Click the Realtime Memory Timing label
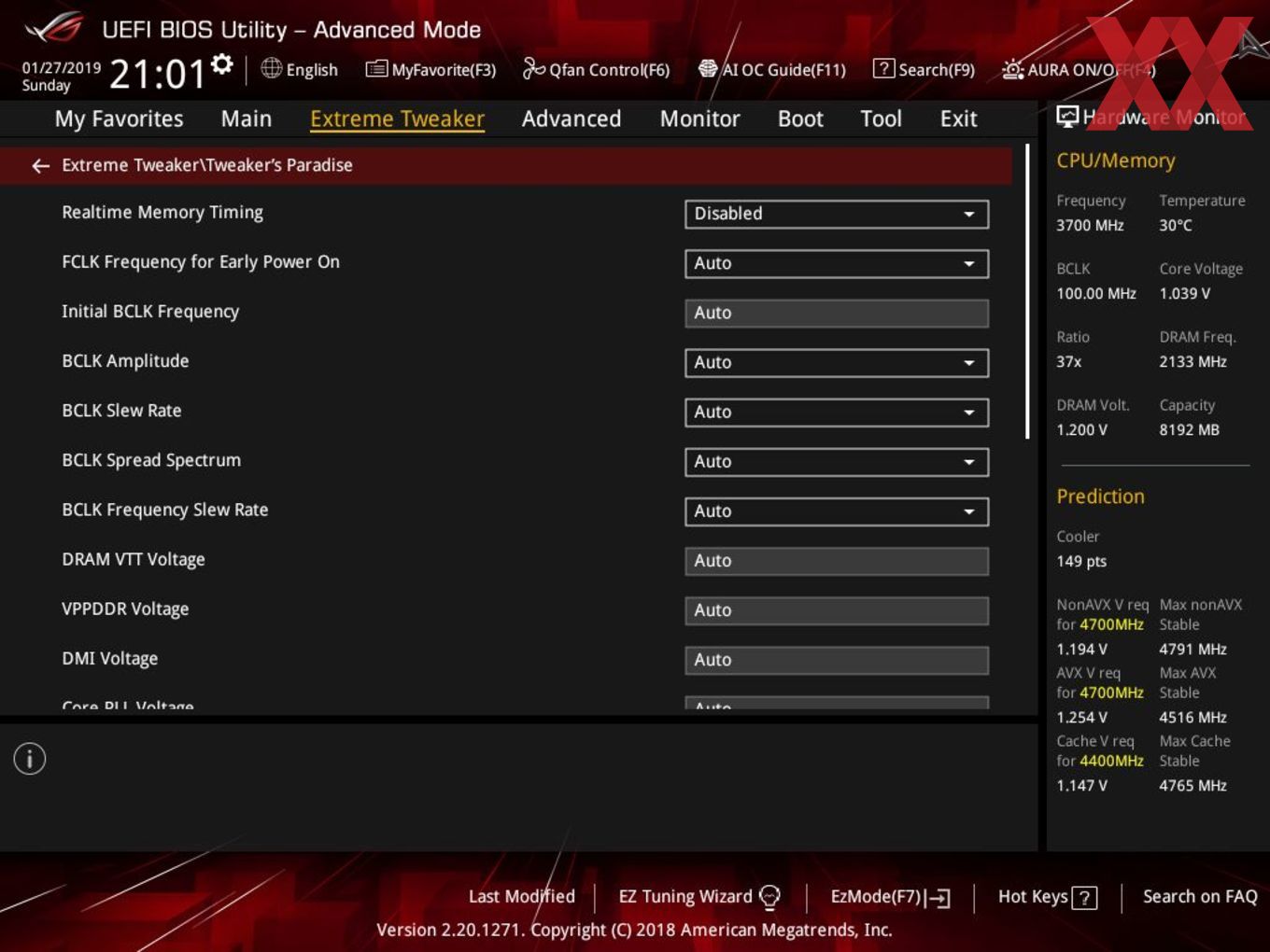 tap(162, 213)
